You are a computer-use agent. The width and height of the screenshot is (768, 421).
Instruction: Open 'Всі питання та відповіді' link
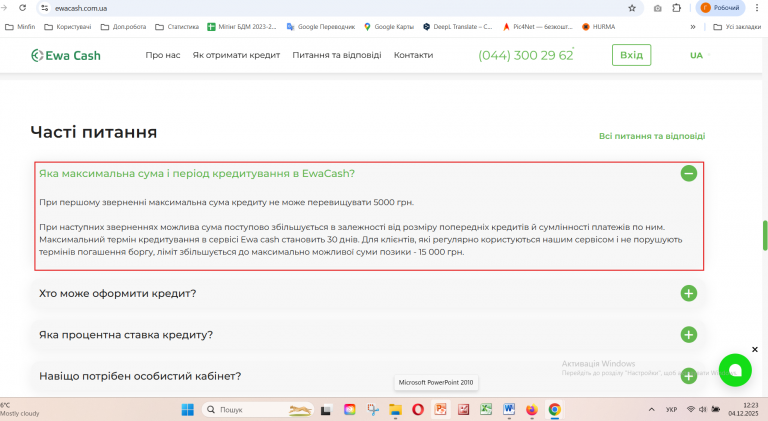pyautogui.click(x=652, y=136)
